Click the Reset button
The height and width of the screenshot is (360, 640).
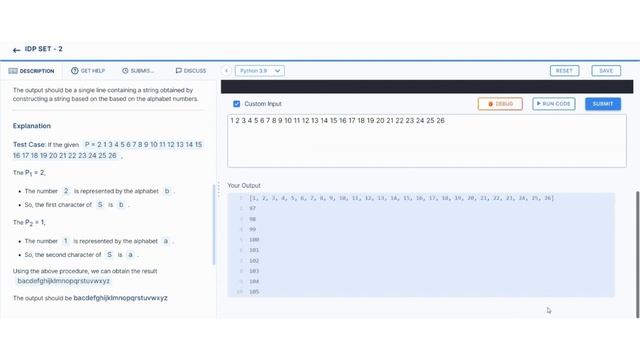564,71
